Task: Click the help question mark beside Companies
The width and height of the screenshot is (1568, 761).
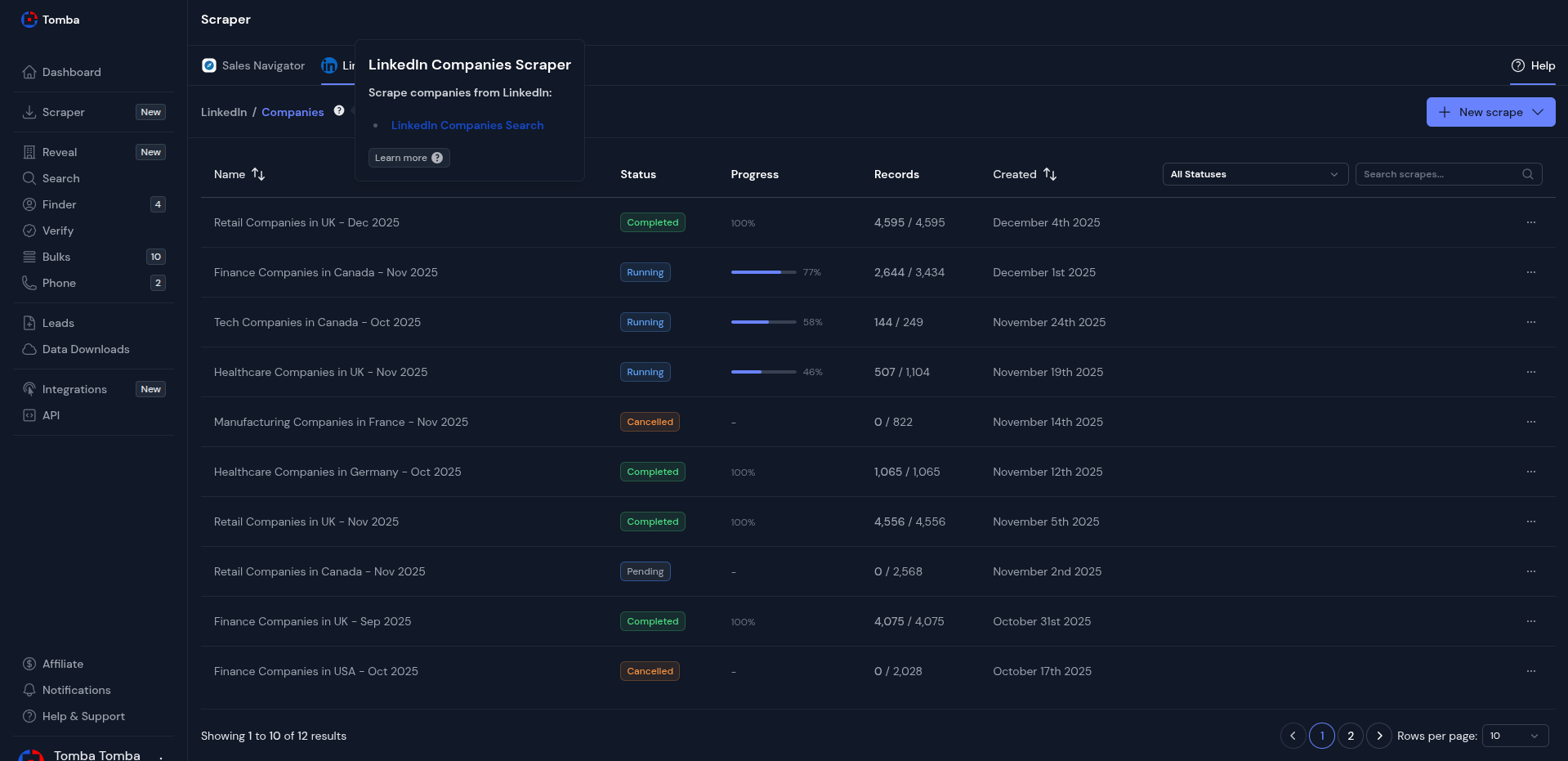Action: 339,111
